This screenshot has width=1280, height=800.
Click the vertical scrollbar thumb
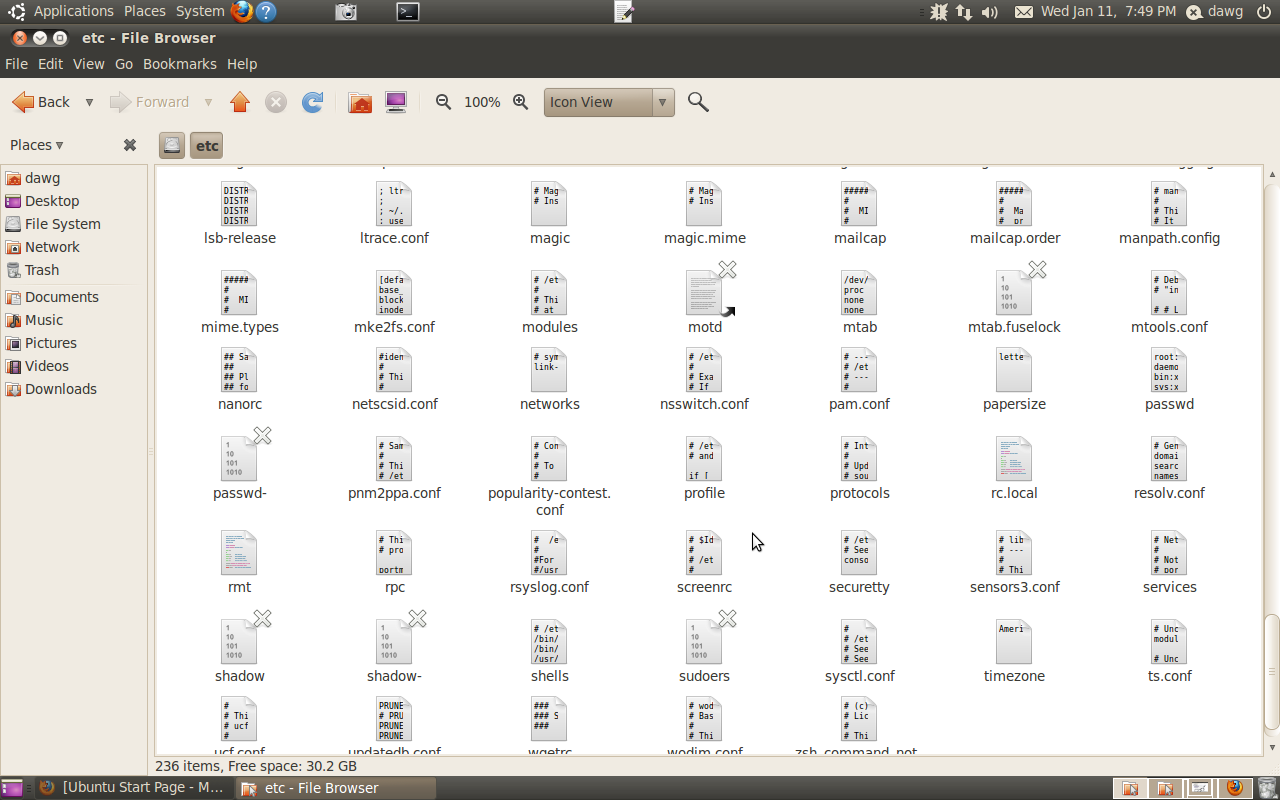1272,670
